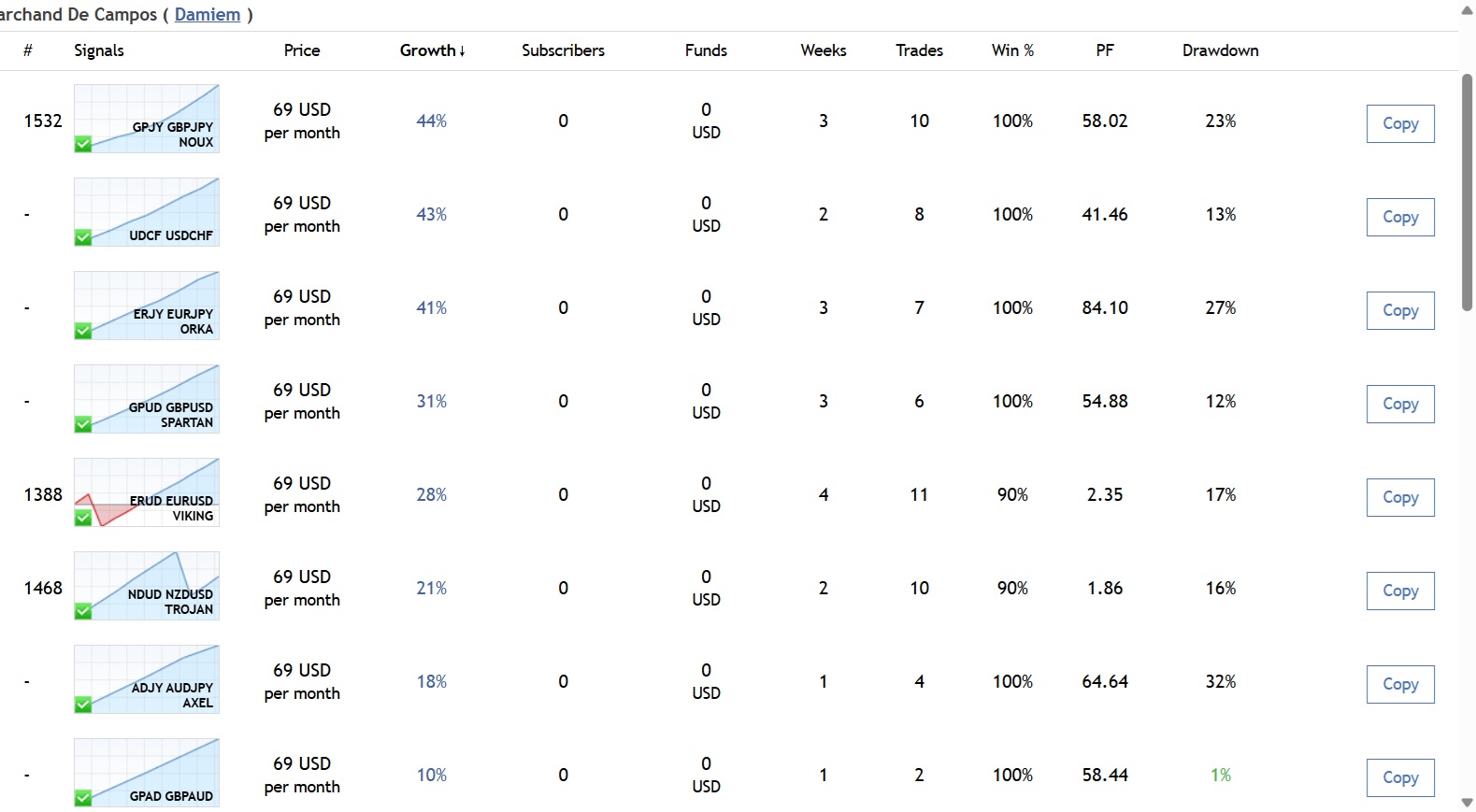1476x812 pixels.
Task: Click green checkmark on GBPAUD signal chart
Action: click(x=83, y=798)
